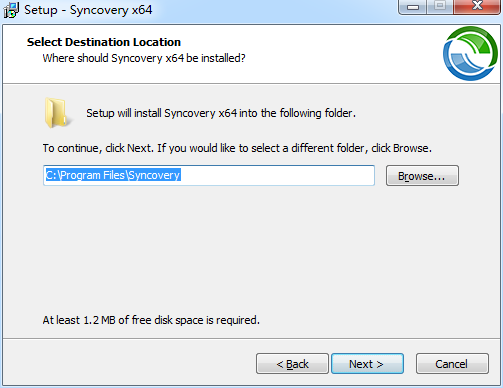This screenshot has width=503, height=388.
Task: Click the 'Setup - Syncovery x64' title bar text
Action: point(88,10)
